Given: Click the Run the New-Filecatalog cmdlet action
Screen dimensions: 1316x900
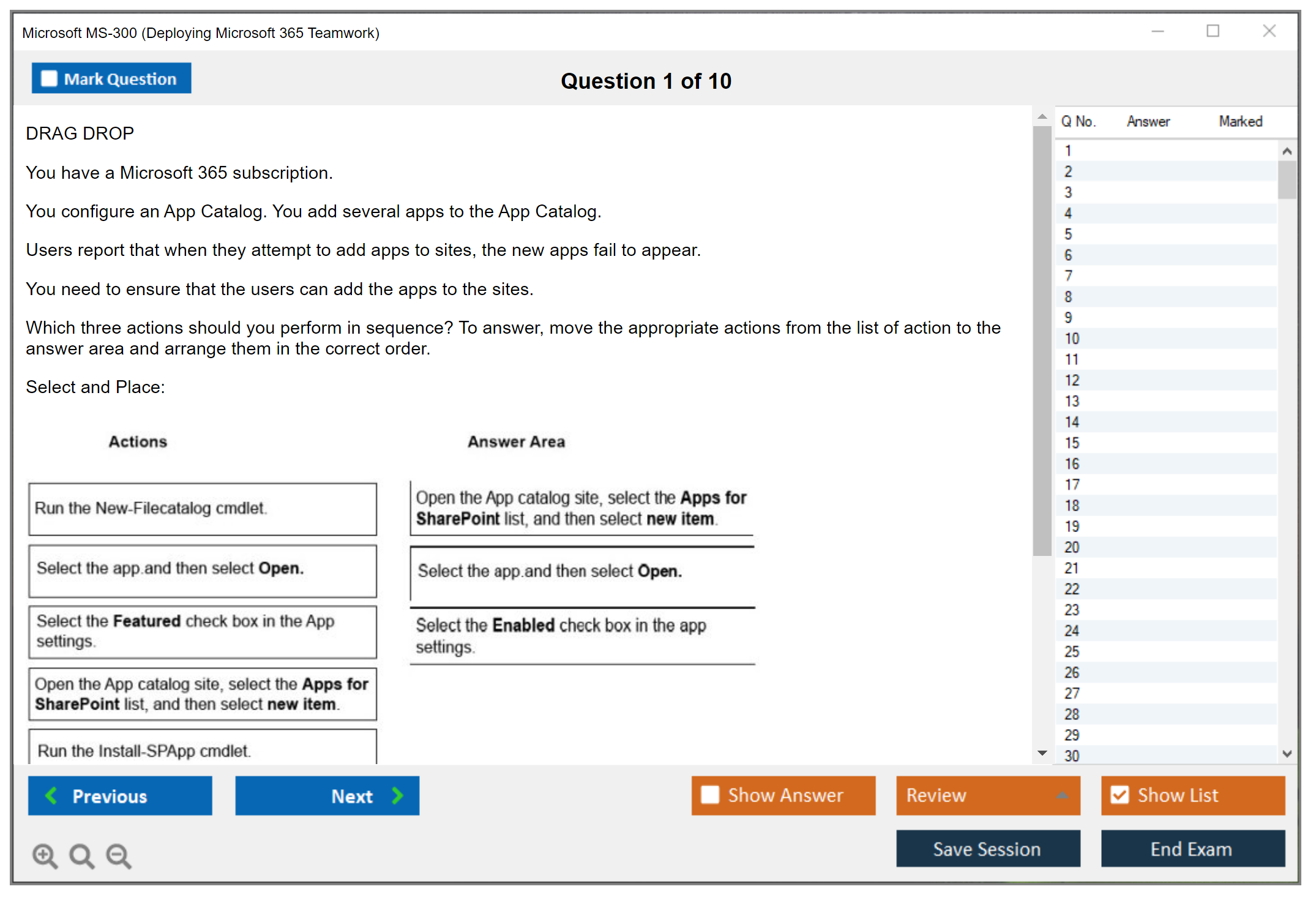Looking at the screenshot, I should pos(203,509).
